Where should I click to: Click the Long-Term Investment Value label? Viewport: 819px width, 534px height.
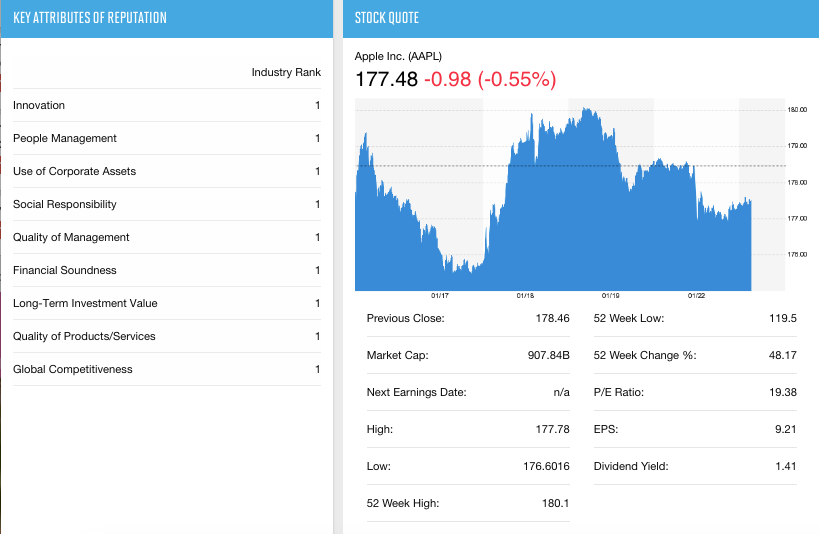coord(85,304)
